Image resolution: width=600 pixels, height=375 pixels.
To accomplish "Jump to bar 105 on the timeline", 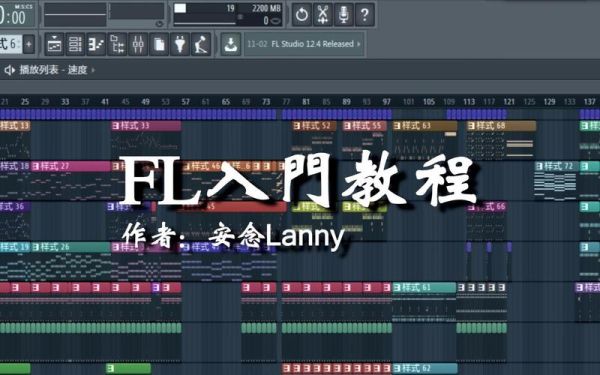I will pos(429,102).
